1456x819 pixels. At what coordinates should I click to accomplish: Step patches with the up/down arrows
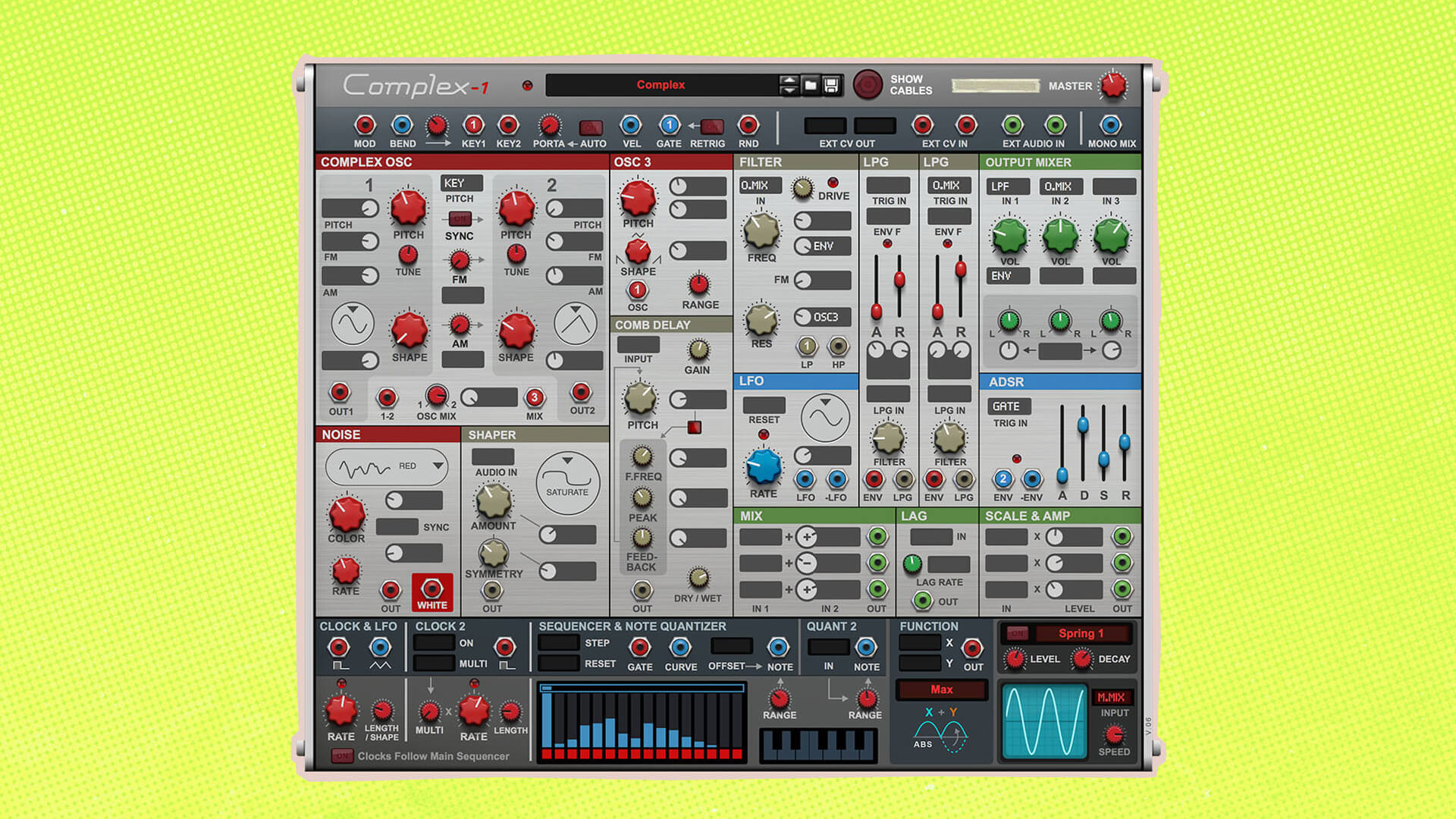[x=789, y=85]
